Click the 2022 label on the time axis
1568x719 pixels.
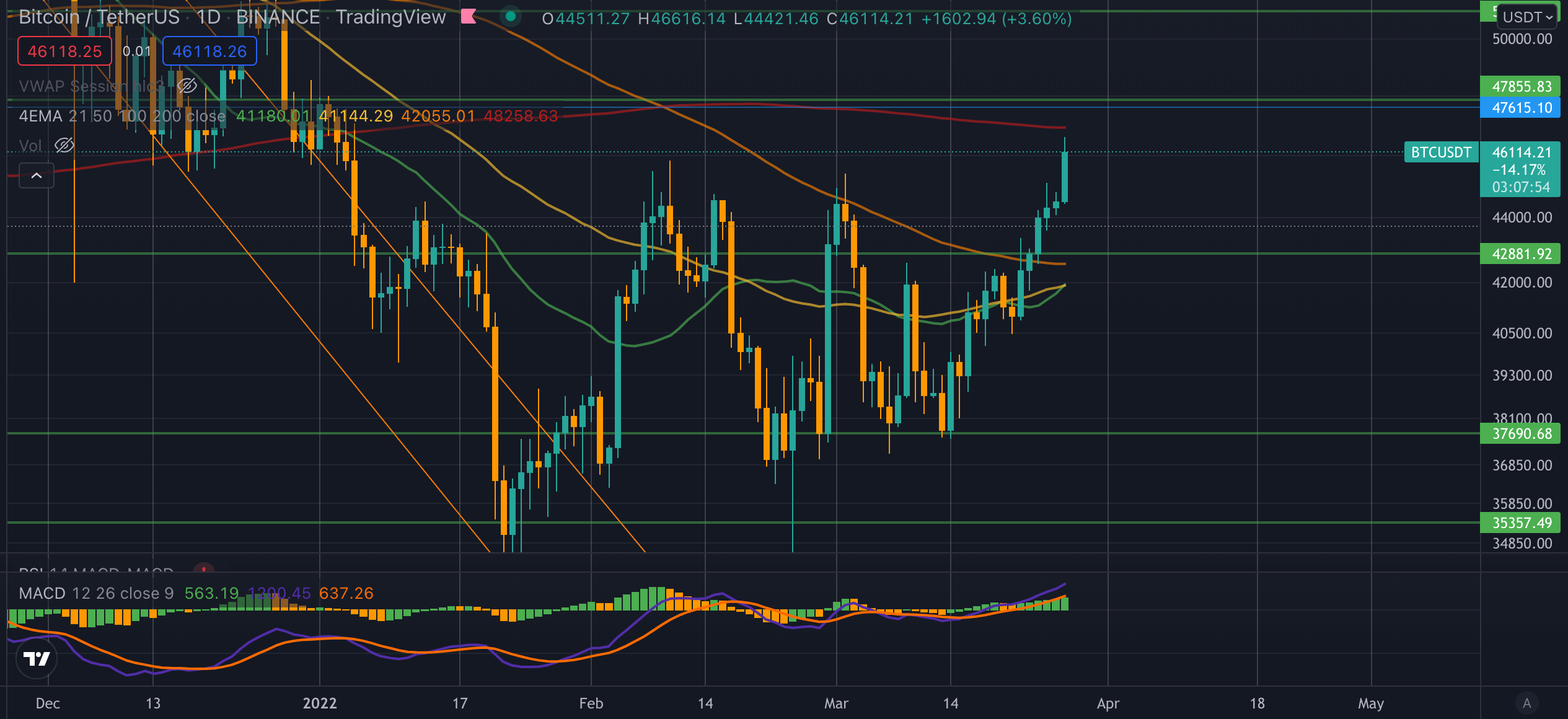tap(320, 703)
